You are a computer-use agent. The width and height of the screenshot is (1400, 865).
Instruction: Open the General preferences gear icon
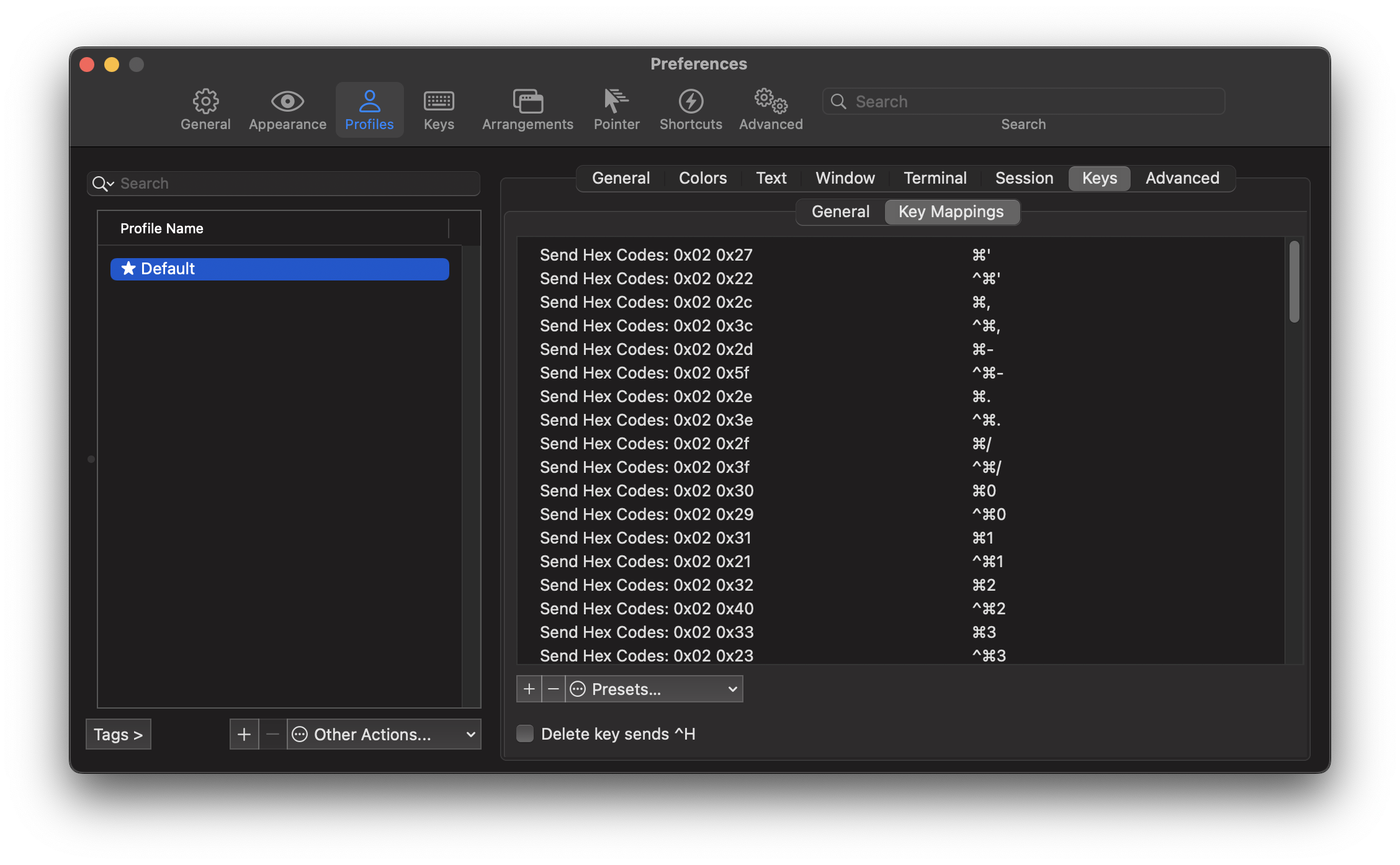[x=205, y=101]
